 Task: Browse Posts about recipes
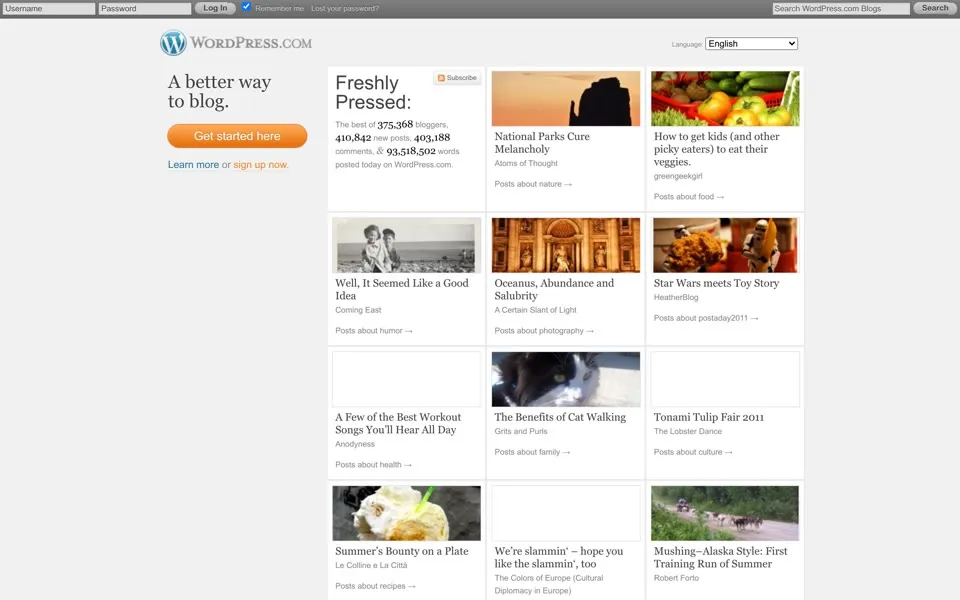point(375,587)
